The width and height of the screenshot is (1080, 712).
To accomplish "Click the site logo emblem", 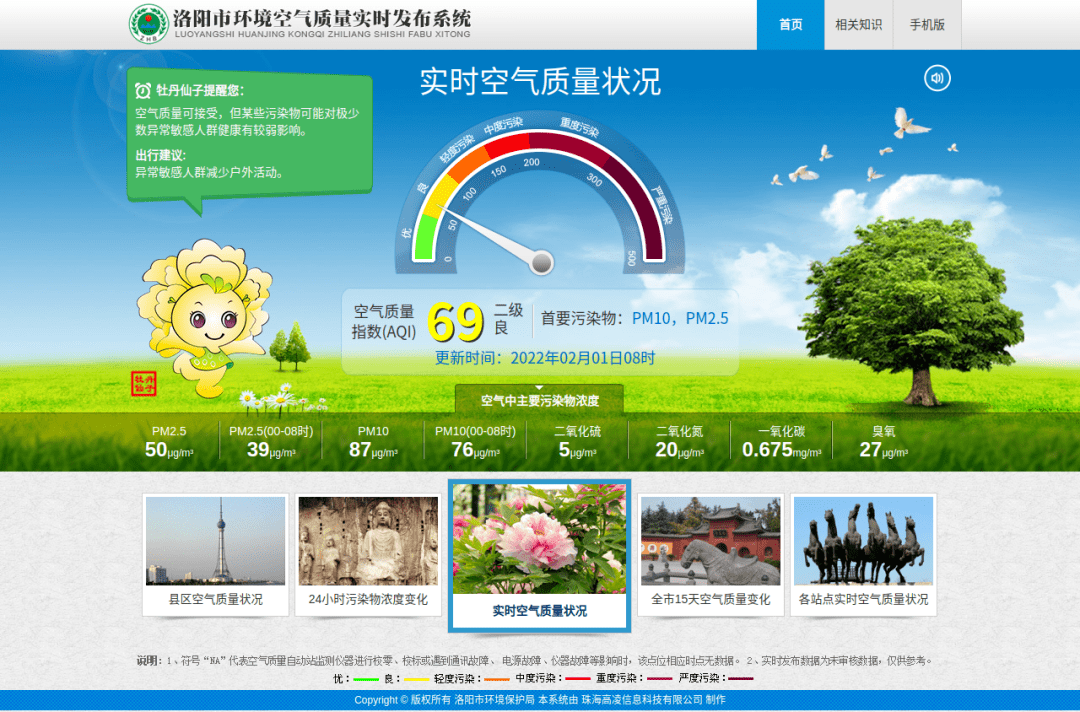I will [149, 24].
